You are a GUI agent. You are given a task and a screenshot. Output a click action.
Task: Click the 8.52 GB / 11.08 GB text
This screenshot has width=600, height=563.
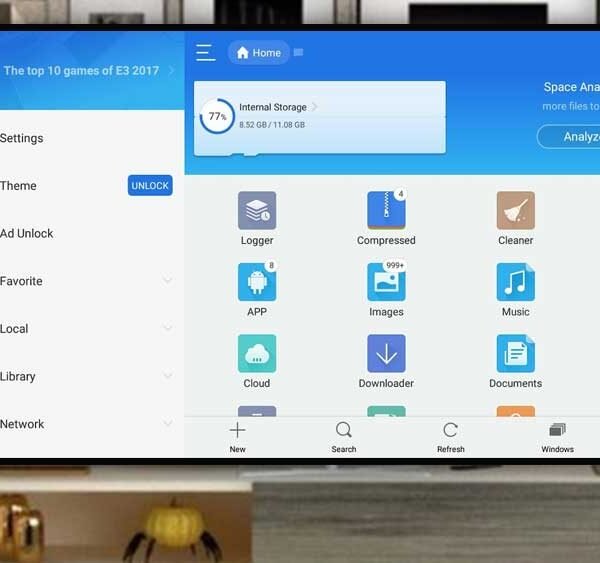tap(272, 125)
